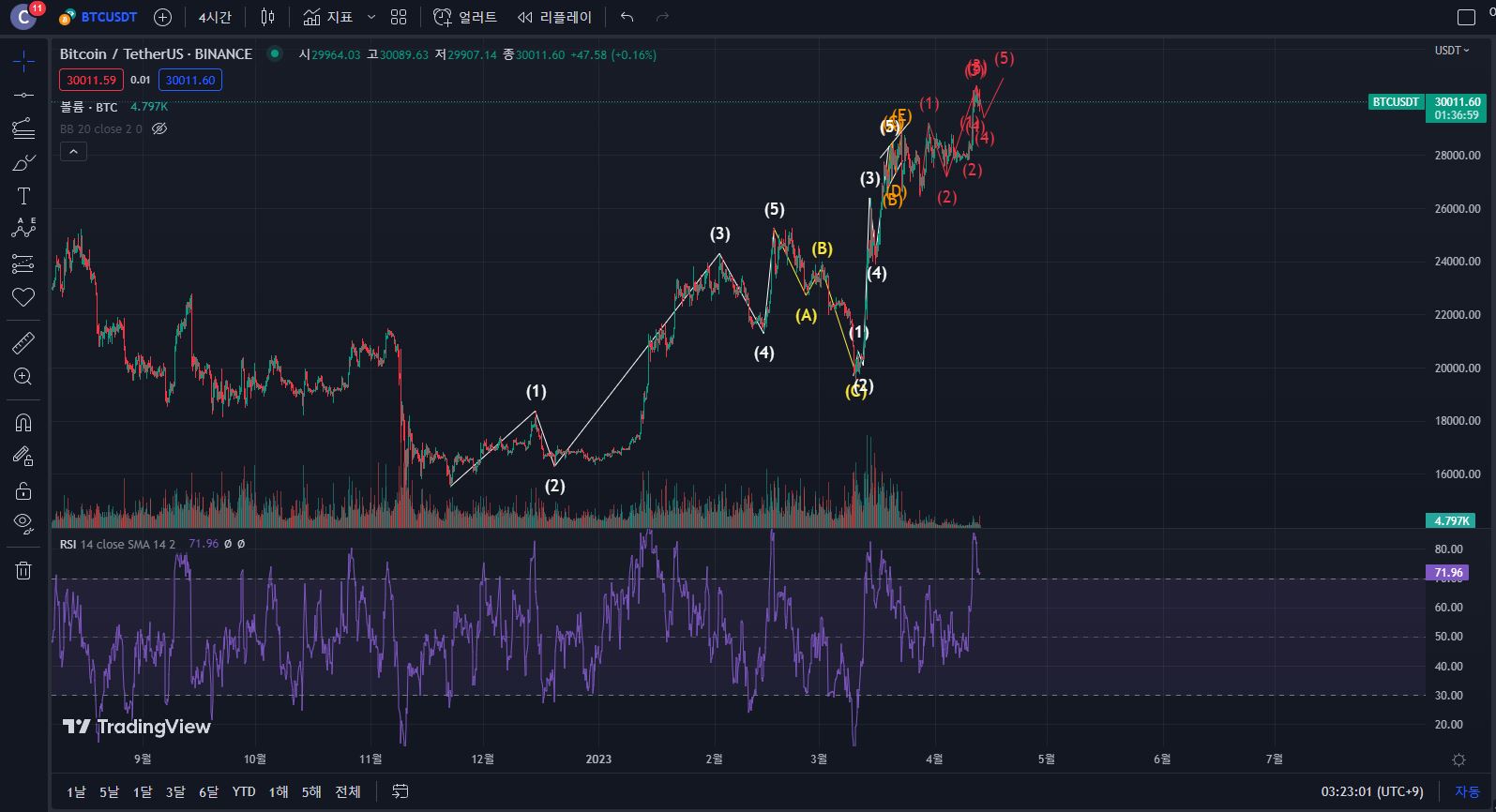Select the YTD date range

(244, 792)
